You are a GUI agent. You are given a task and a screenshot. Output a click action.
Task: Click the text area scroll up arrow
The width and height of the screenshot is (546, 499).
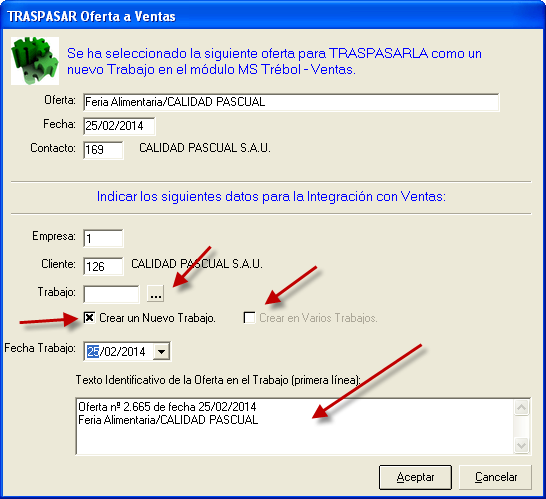coord(522,407)
